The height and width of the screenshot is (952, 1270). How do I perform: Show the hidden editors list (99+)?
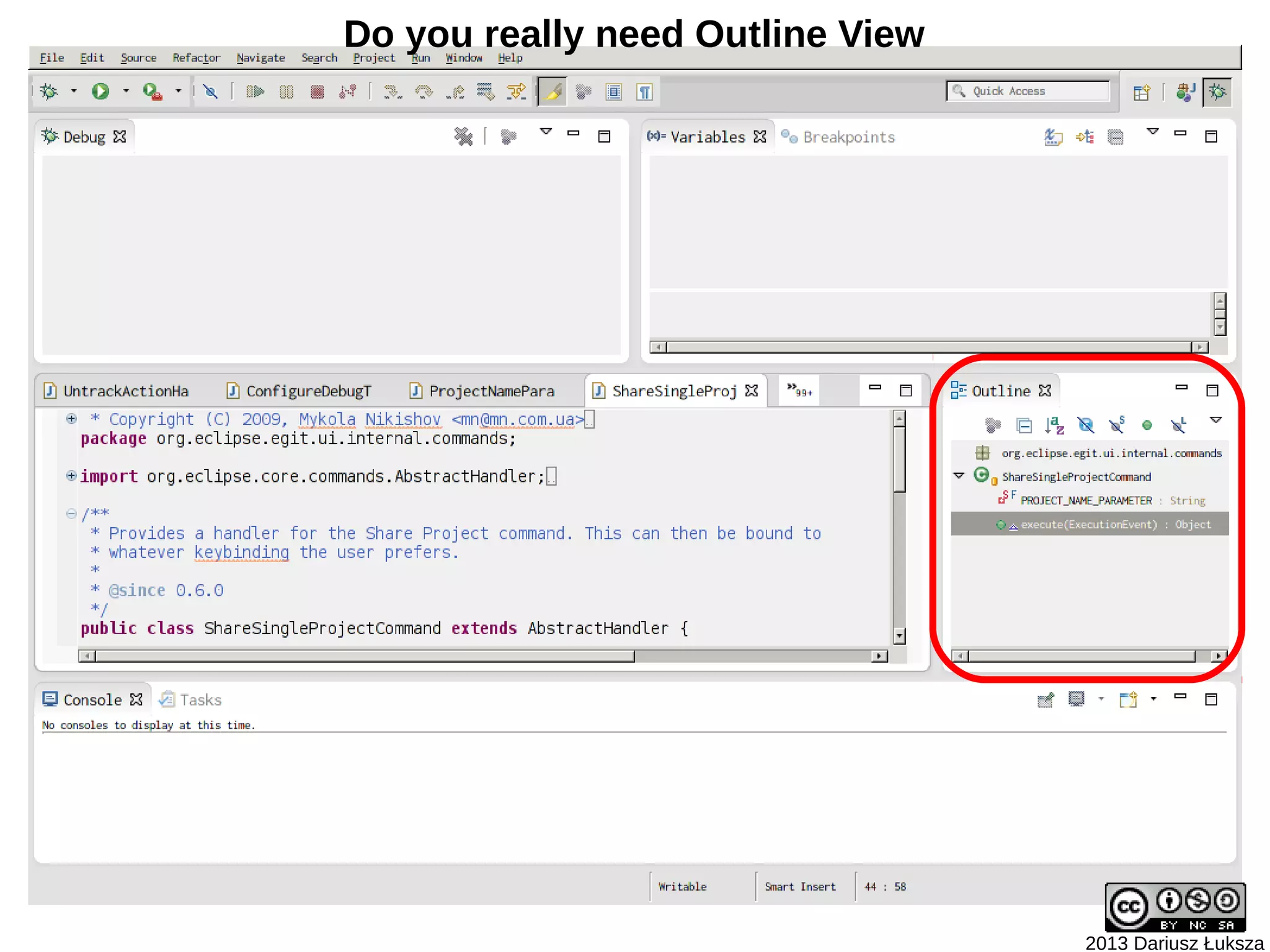coord(799,391)
